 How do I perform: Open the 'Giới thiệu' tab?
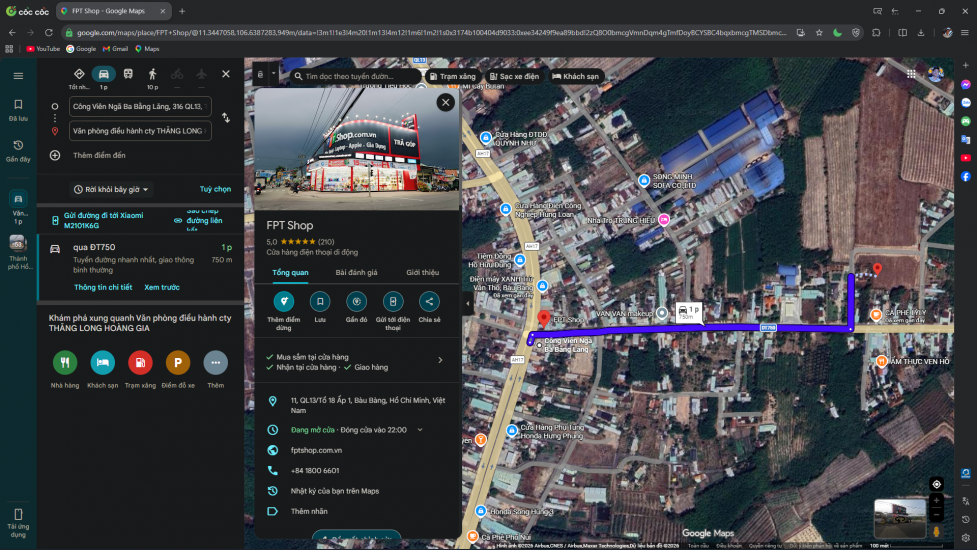(422, 272)
